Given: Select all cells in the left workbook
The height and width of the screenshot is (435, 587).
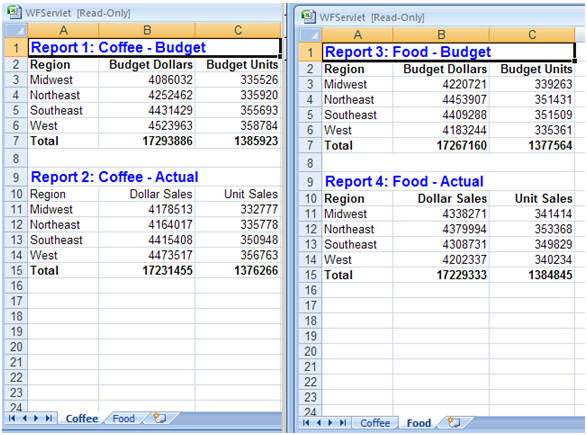Looking at the screenshot, I should (16, 30).
